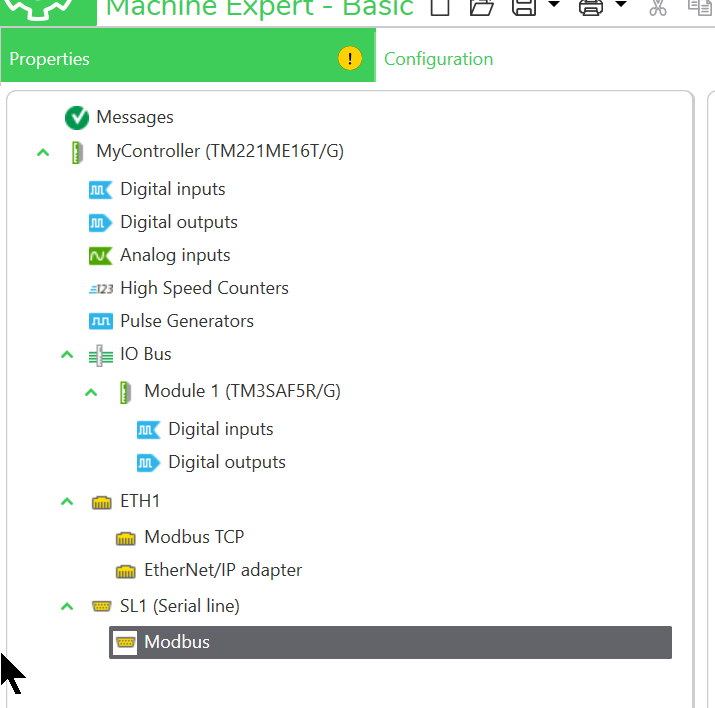The image size is (715, 708).
Task: Click the Copy icon in toolbar
Action: point(700,7)
